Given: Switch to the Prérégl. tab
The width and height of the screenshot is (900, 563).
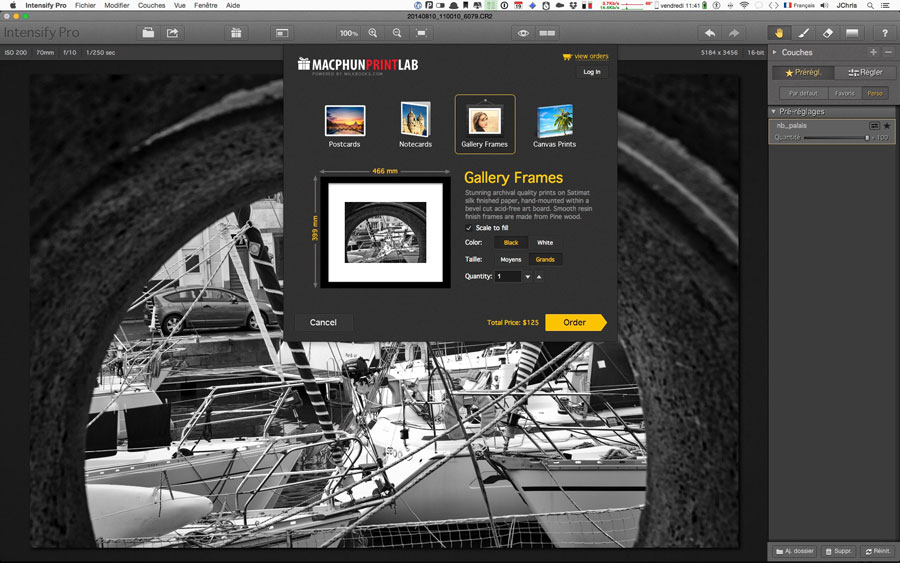Looking at the screenshot, I should click(803, 72).
